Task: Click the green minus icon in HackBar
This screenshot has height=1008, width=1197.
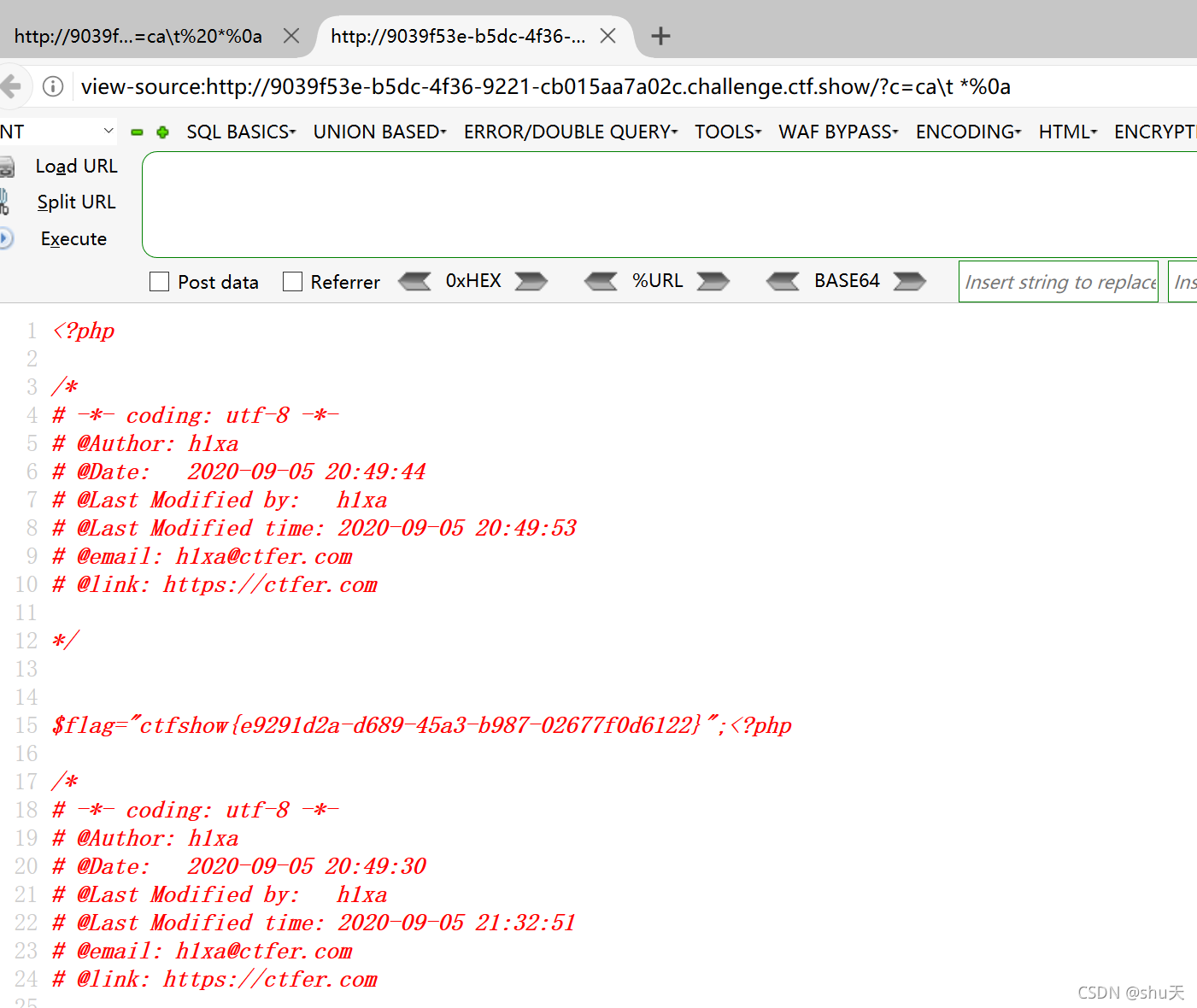Action: pyautogui.click(x=137, y=132)
